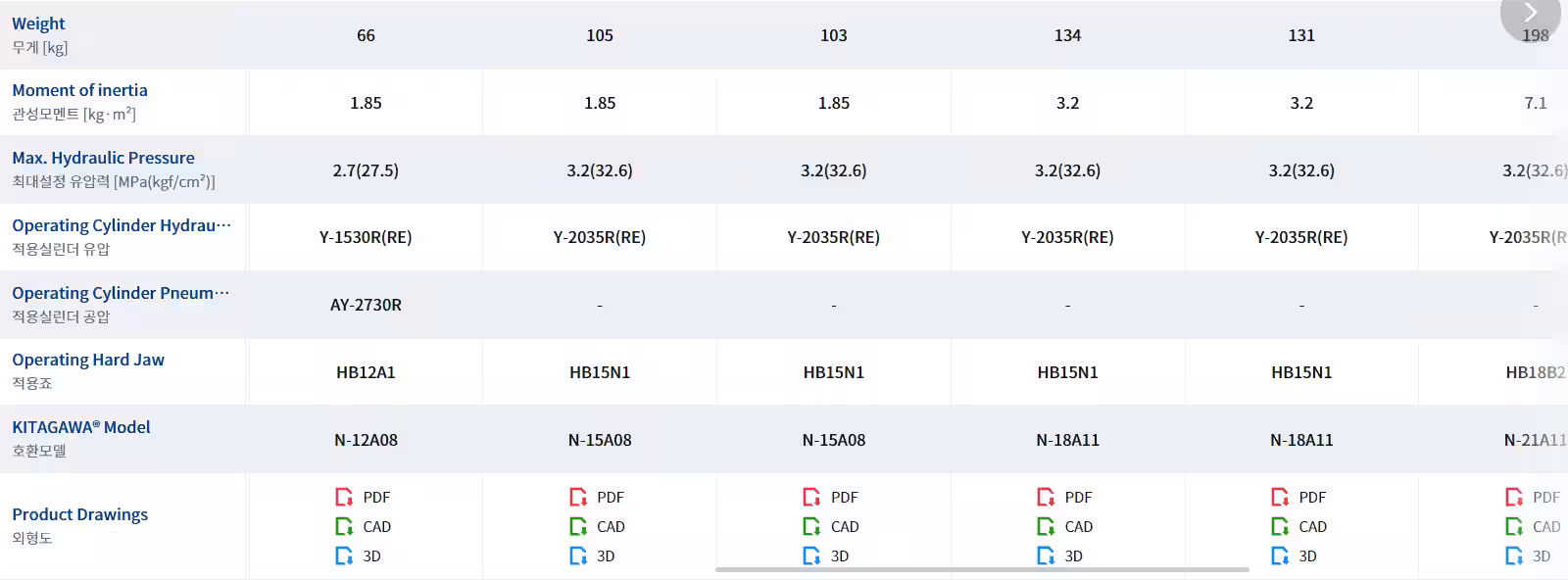Screen dimensions: 1568x580
Task: Open 3D model in the 131 kg column
Action: pos(1295,556)
